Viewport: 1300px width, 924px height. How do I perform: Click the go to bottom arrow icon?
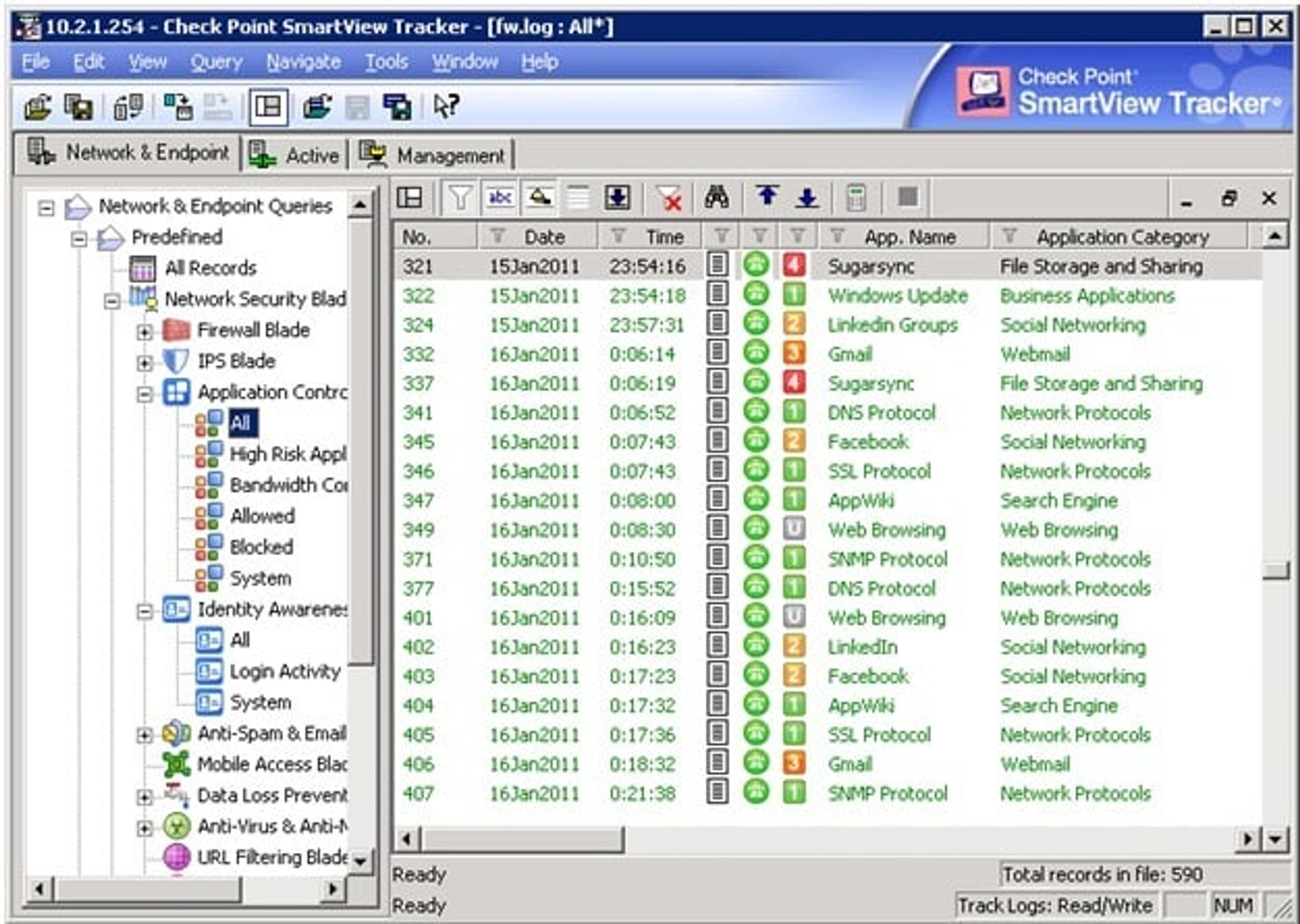click(807, 198)
